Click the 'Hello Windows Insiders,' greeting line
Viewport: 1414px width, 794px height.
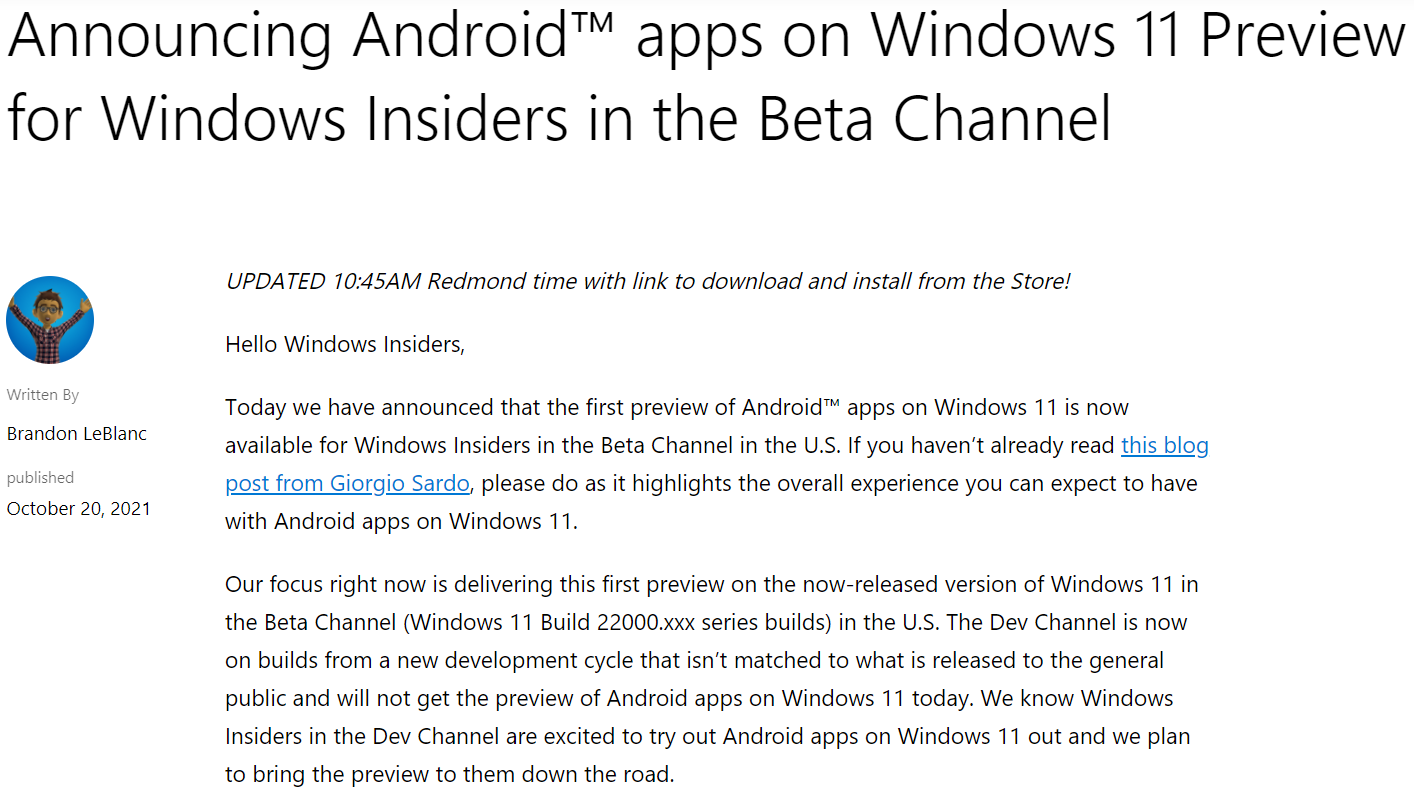345,345
